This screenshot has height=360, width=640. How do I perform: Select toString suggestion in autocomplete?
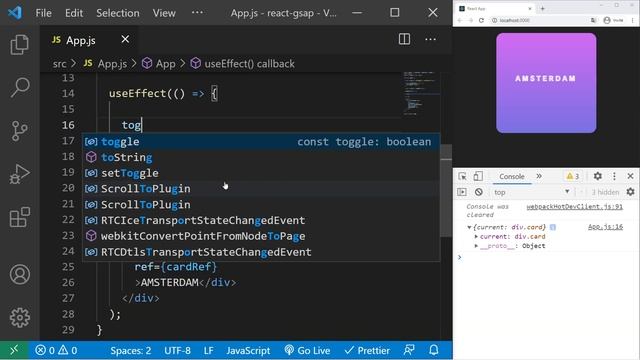pyautogui.click(x=261, y=157)
